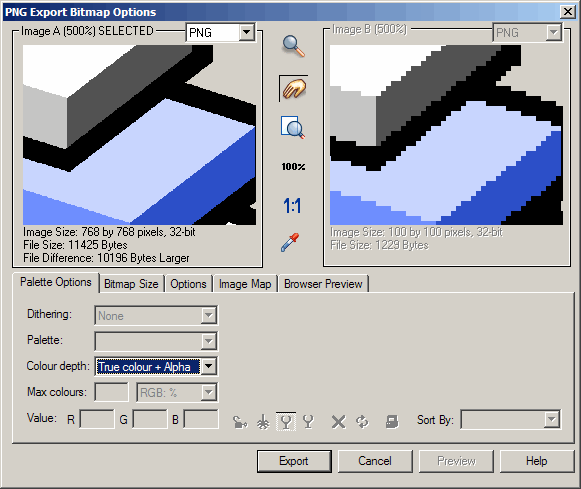Select the zoom to rectangle tool
This screenshot has height=489, width=581.
(293, 127)
